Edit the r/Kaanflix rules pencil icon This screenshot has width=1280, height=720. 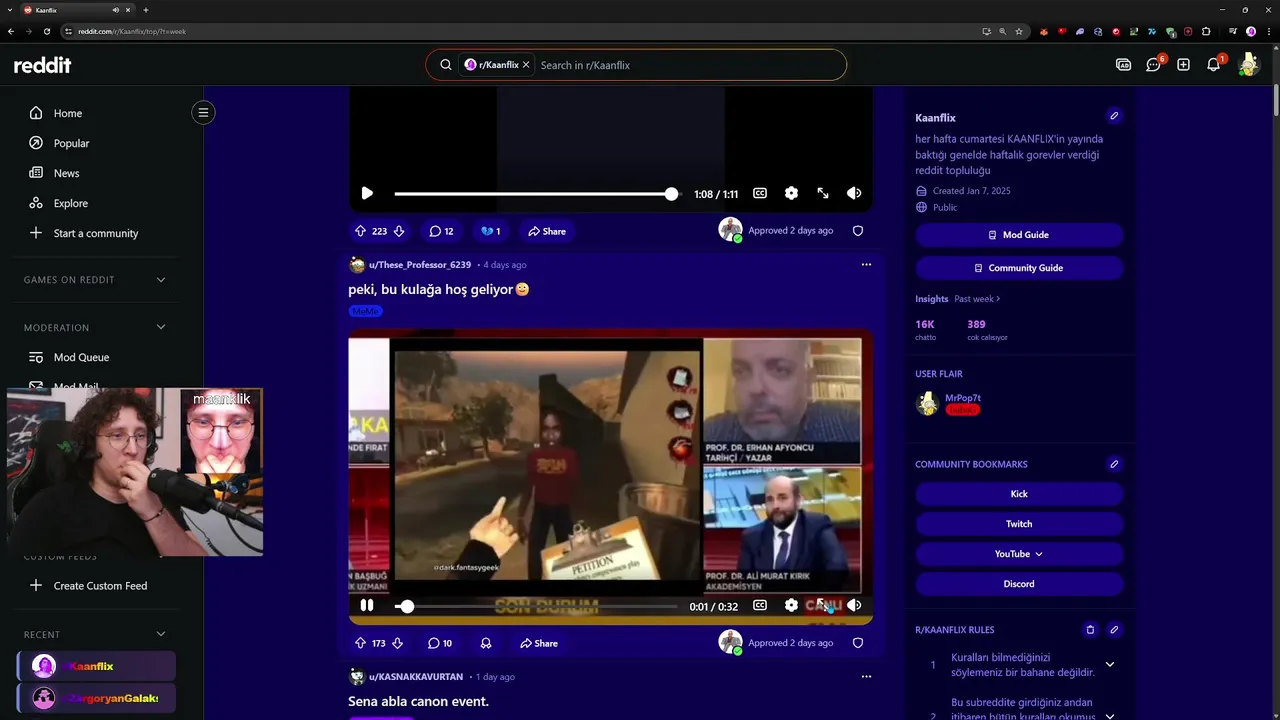click(x=1114, y=630)
